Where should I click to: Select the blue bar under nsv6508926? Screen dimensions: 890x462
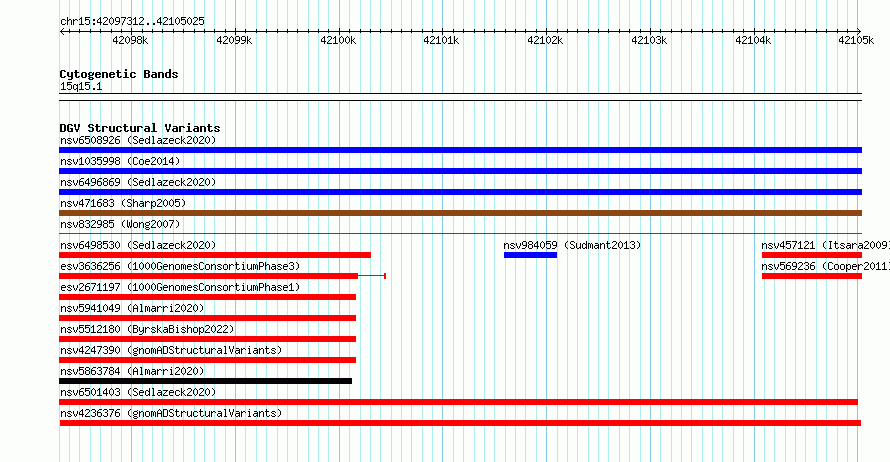pyautogui.click(x=460, y=150)
